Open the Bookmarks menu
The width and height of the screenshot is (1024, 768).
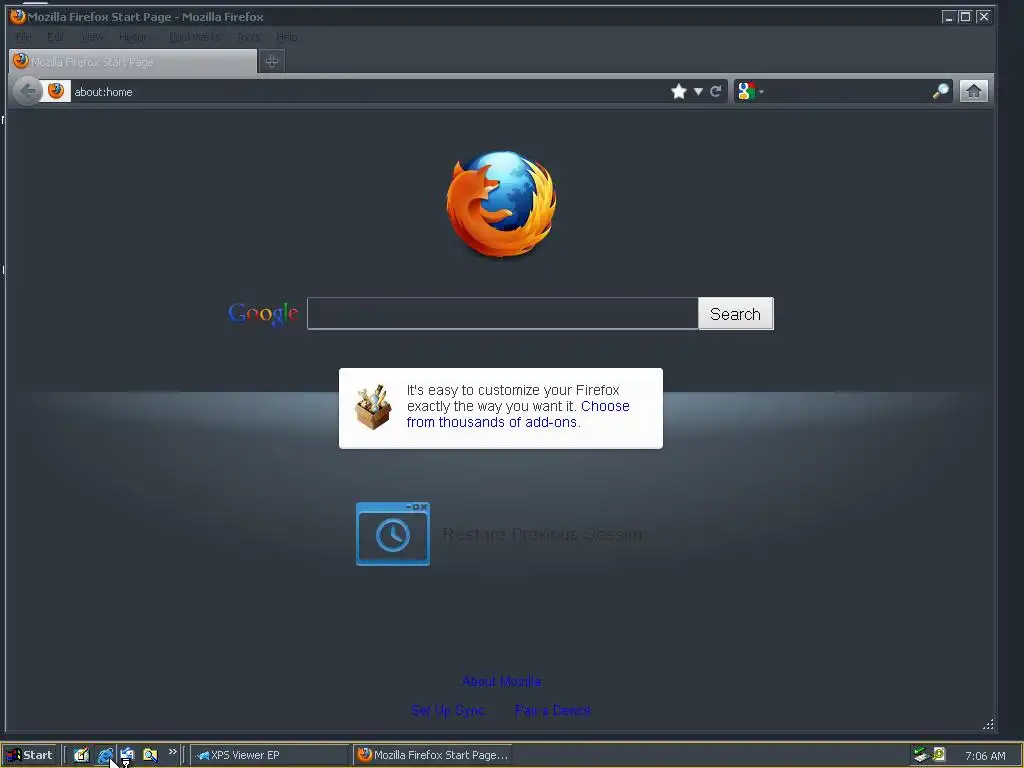click(194, 37)
